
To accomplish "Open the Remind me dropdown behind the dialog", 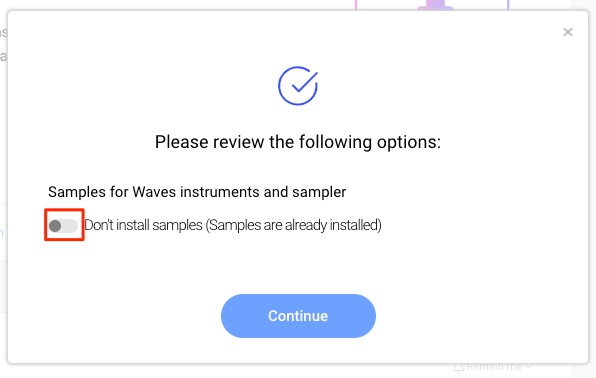I will 492,367.
